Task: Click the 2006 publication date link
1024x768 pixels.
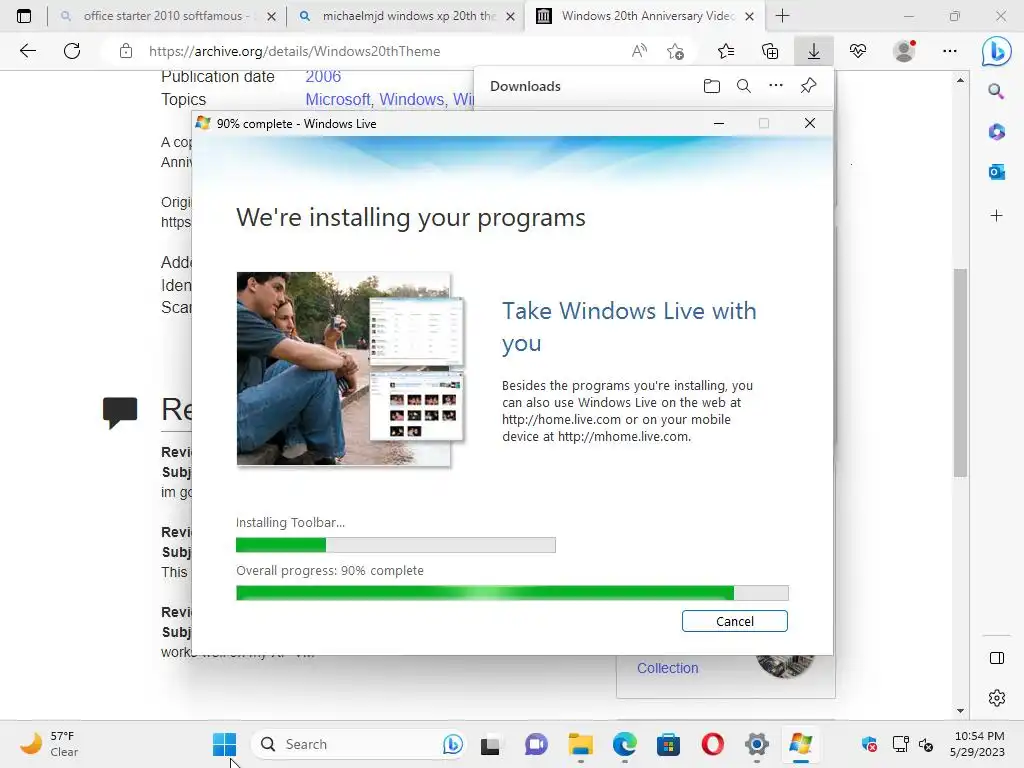Action: coord(323,76)
